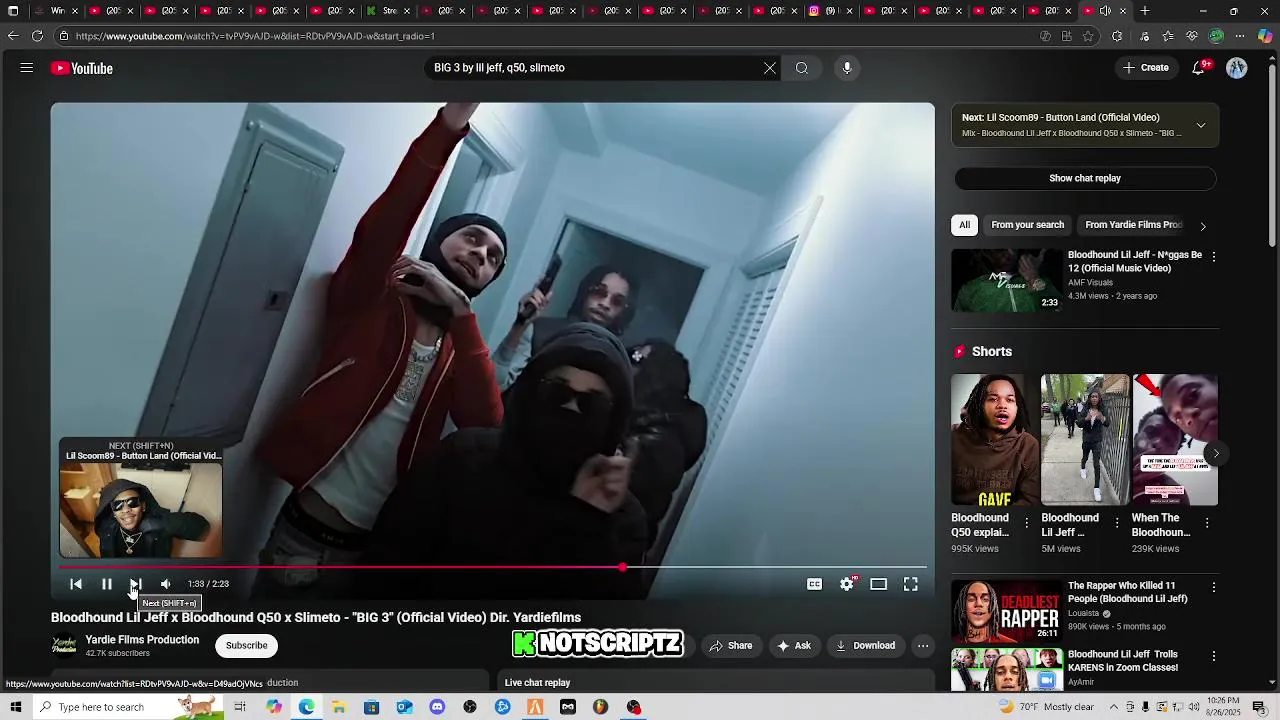The width and height of the screenshot is (1280, 720).
Task: Pause the playing video
Action: pyautogui.click(x=107, y=584)
